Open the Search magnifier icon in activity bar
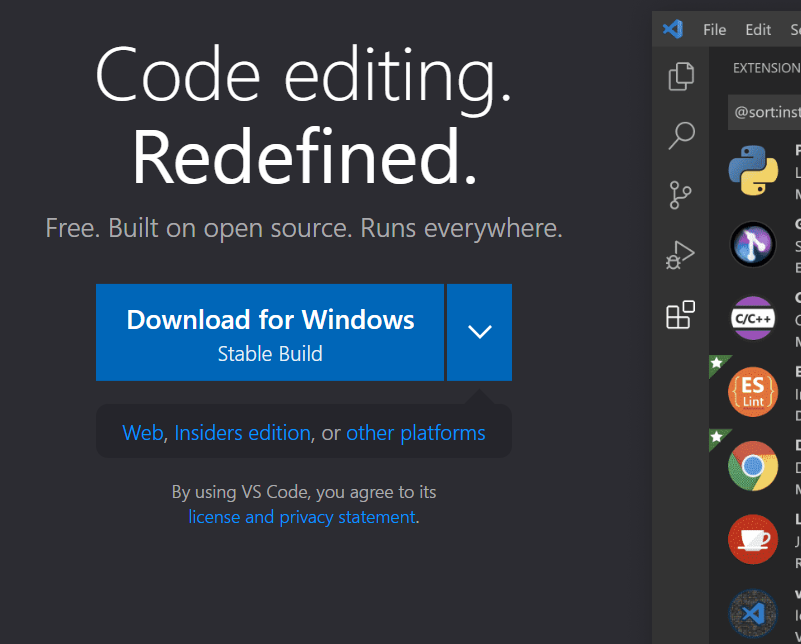This screenshot has width=801, height=644. coord(681,135)
